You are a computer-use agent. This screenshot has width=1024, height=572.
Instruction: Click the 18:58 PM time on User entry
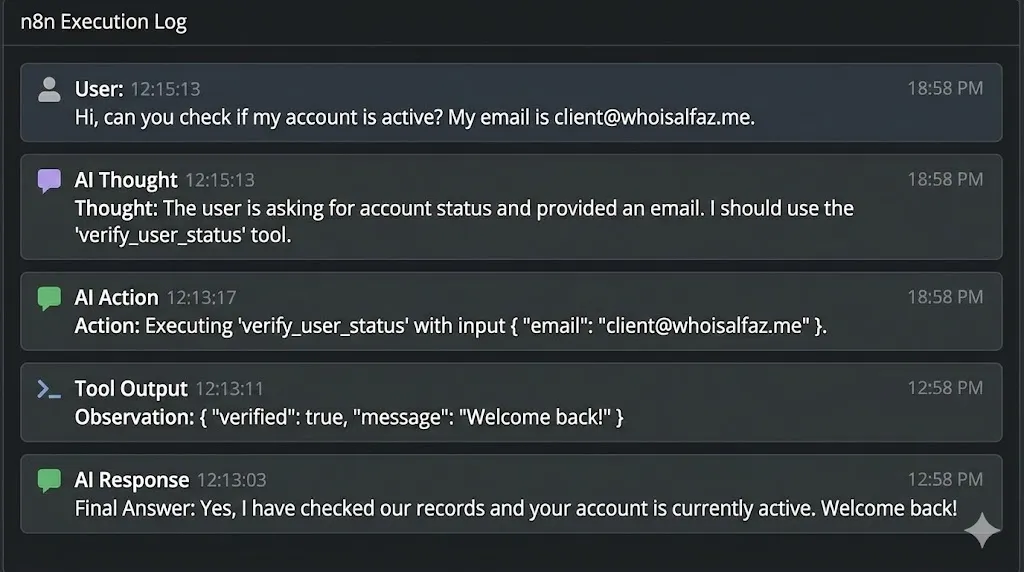[945, 88]
